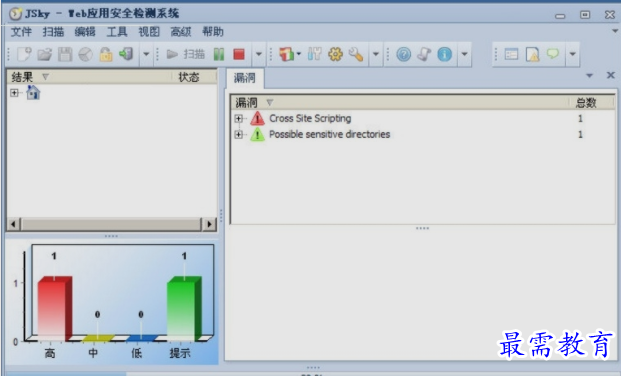621x376 pixels.
Task: Save results with floppy disk icon
Action: point(65,54)
